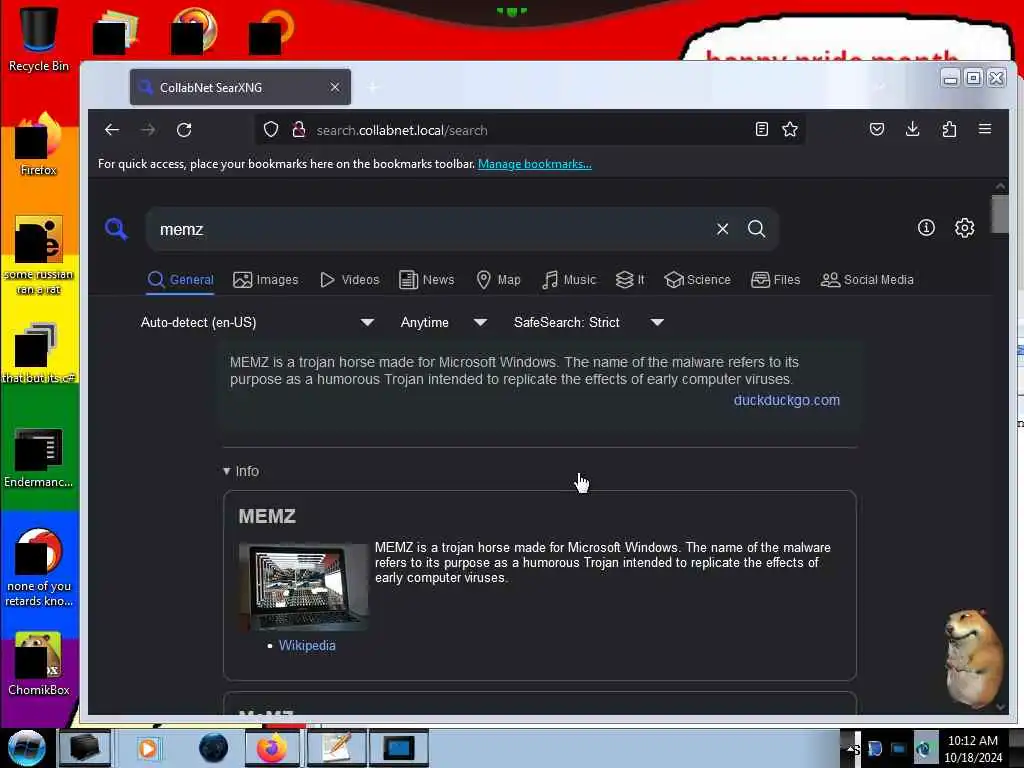Click the address bar URL field
1024x768 pixels.
click(x=529, y=130)
